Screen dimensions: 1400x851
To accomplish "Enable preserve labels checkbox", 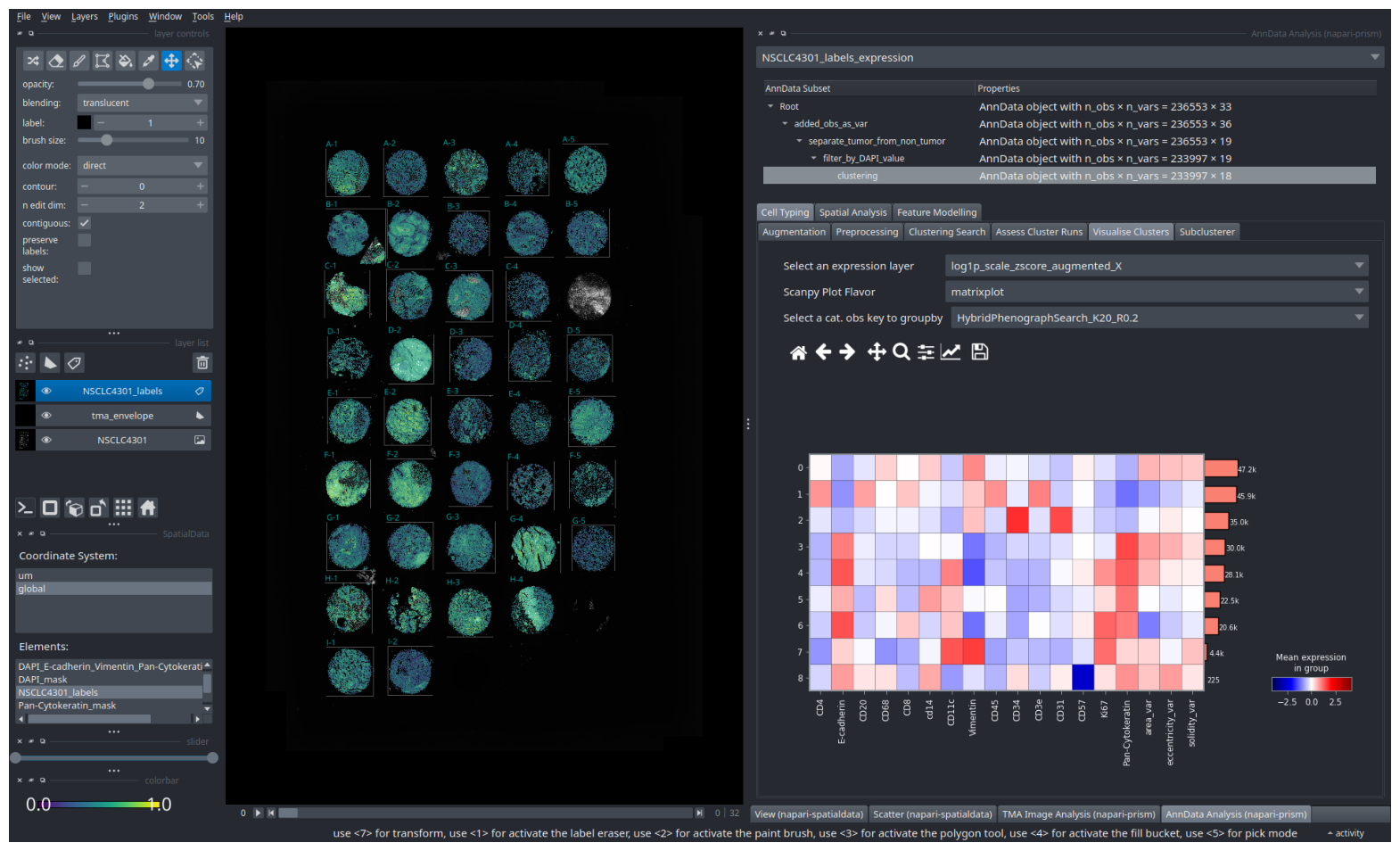I will [85, 240].
